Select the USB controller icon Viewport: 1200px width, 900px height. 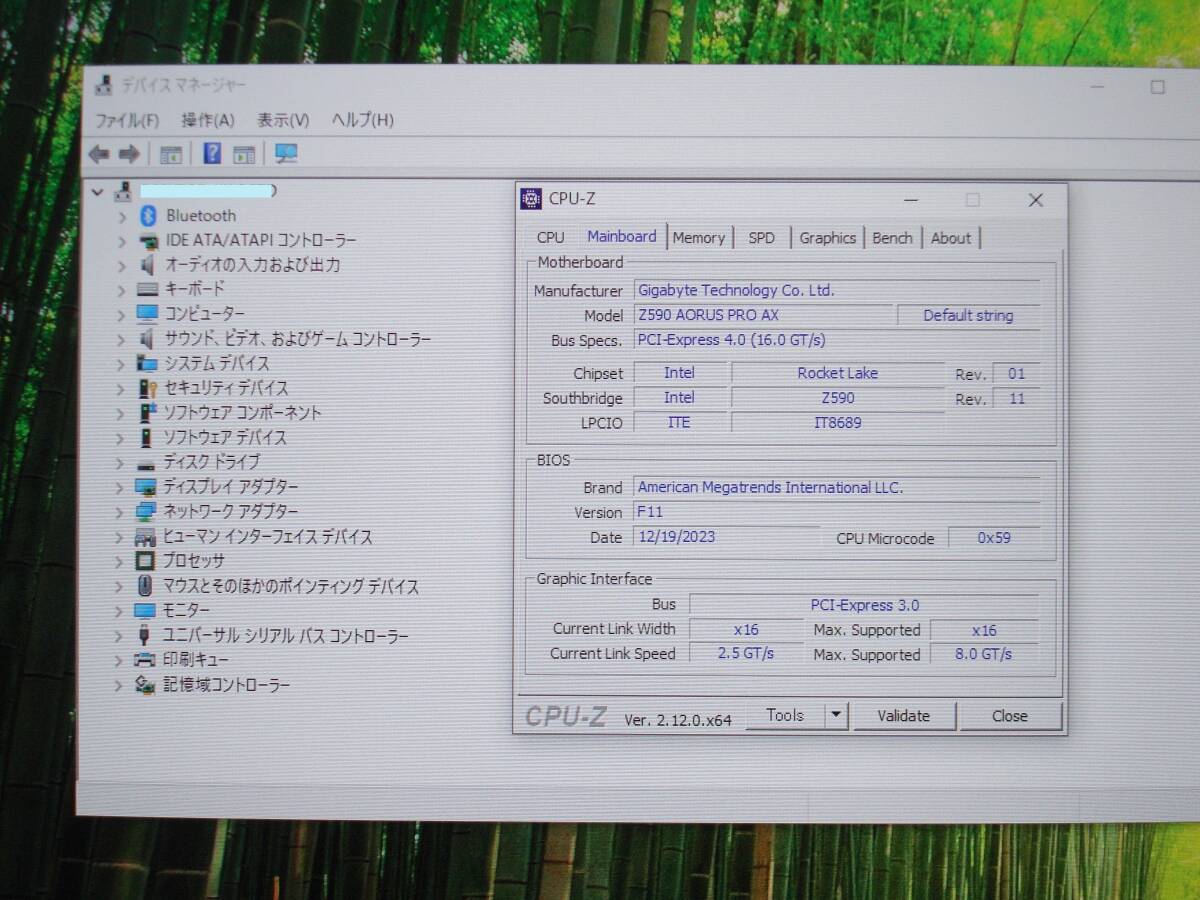pyautogui.click(x=145, y=635)
